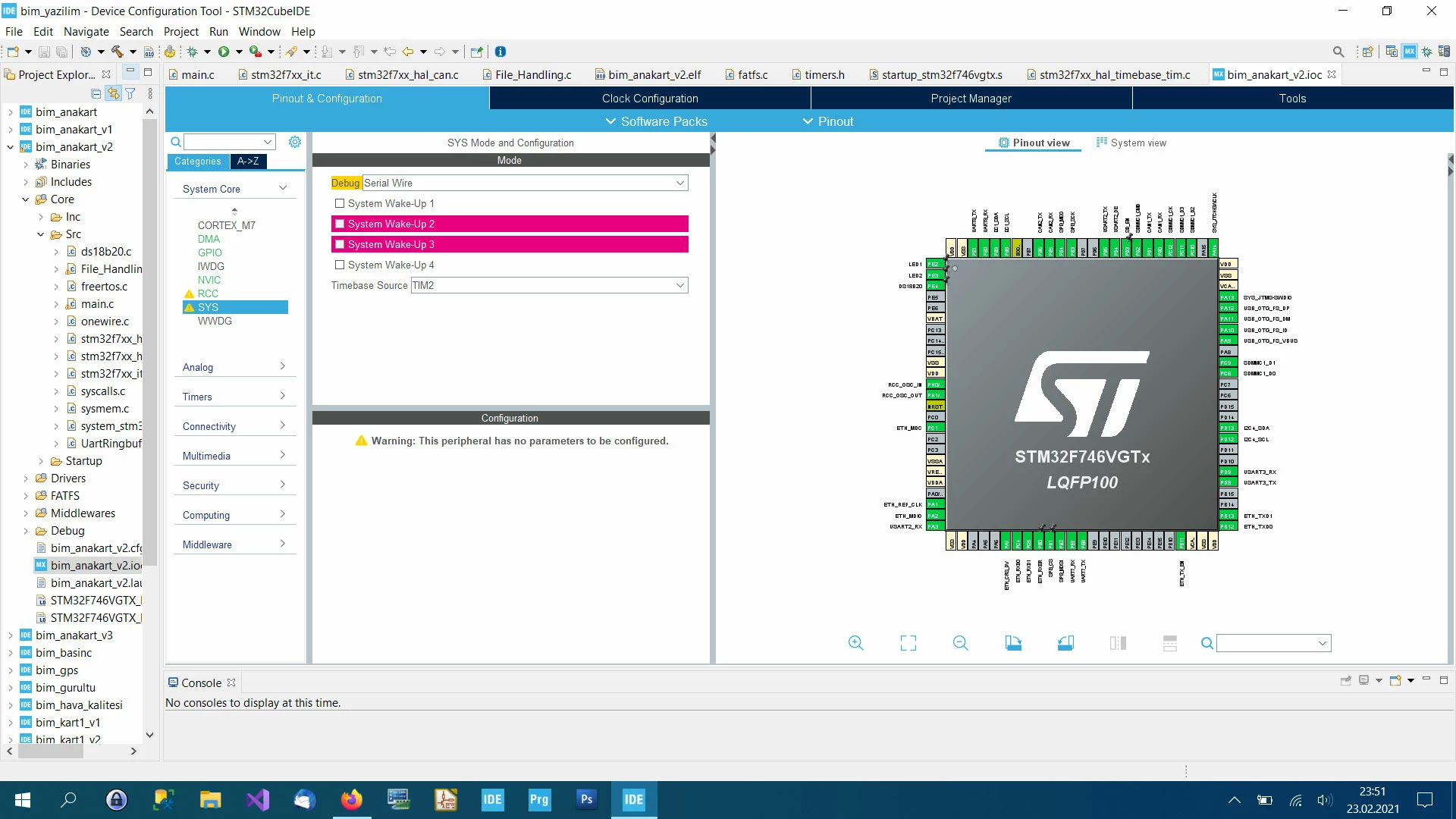The height and width of the screenshot is (819, 1456).
Task: Open the Project menu
Action: 180,31
